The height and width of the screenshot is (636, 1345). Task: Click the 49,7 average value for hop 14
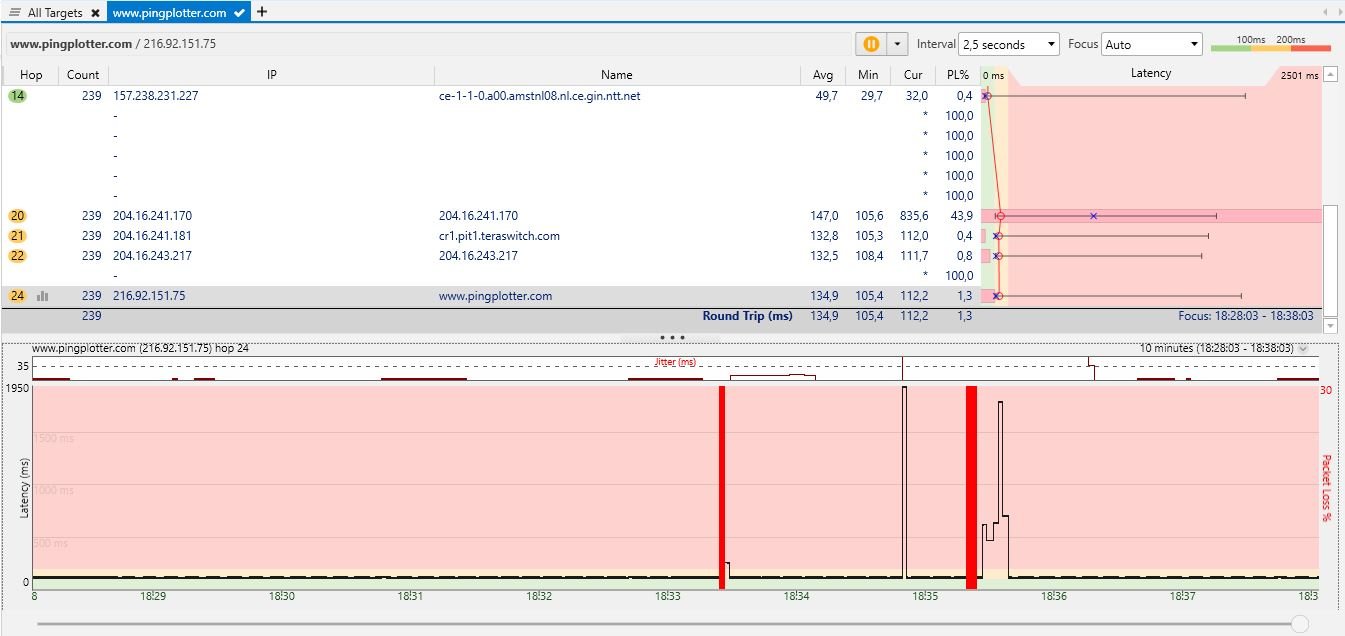[x=827, y=96]
